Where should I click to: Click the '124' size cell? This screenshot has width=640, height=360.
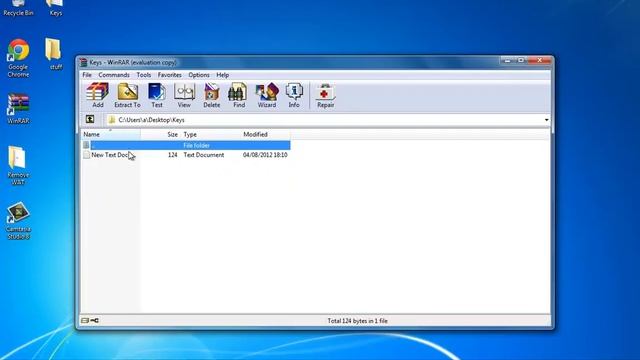pyautogui.click(x=173, y=155)
